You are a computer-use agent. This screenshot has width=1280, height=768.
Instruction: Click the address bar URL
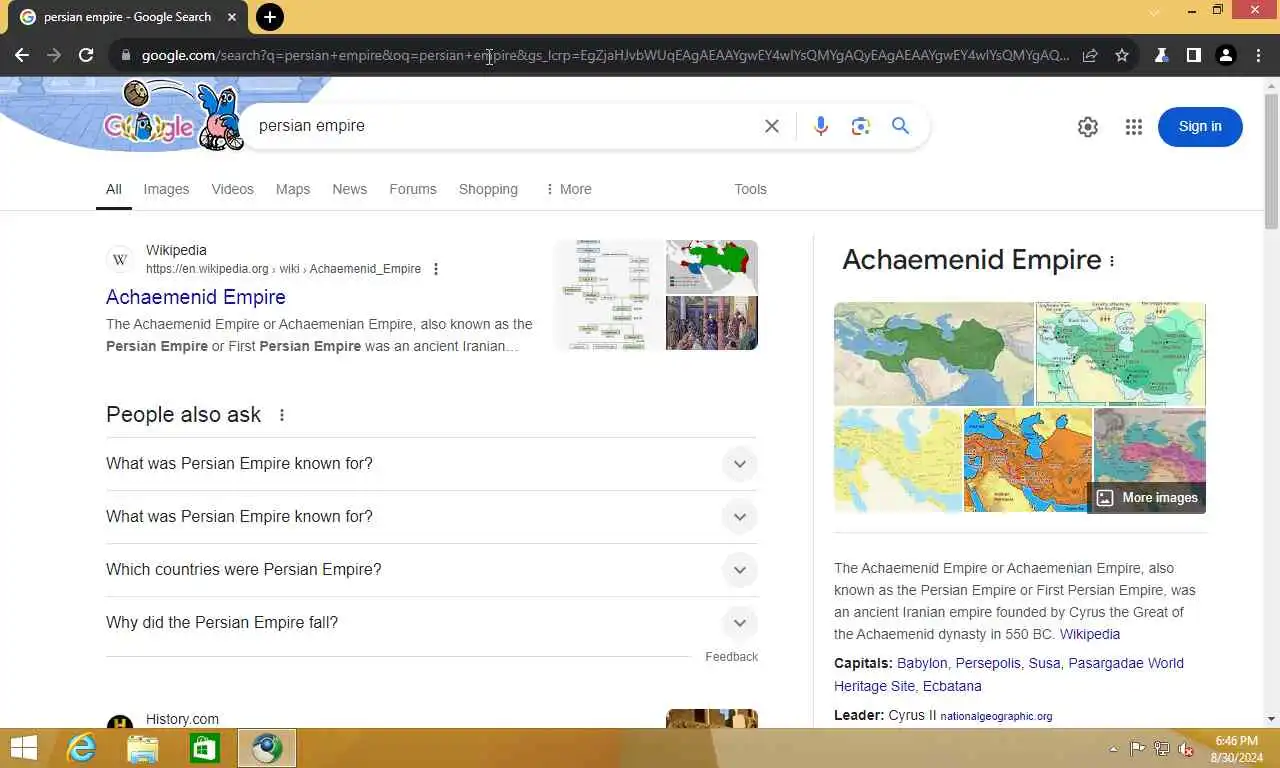tap(605, 55)
